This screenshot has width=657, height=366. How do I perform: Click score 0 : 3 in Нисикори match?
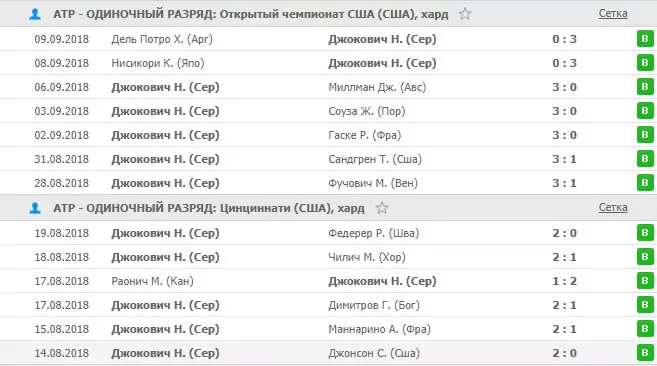pyautogui.click(x=564, y=63)
